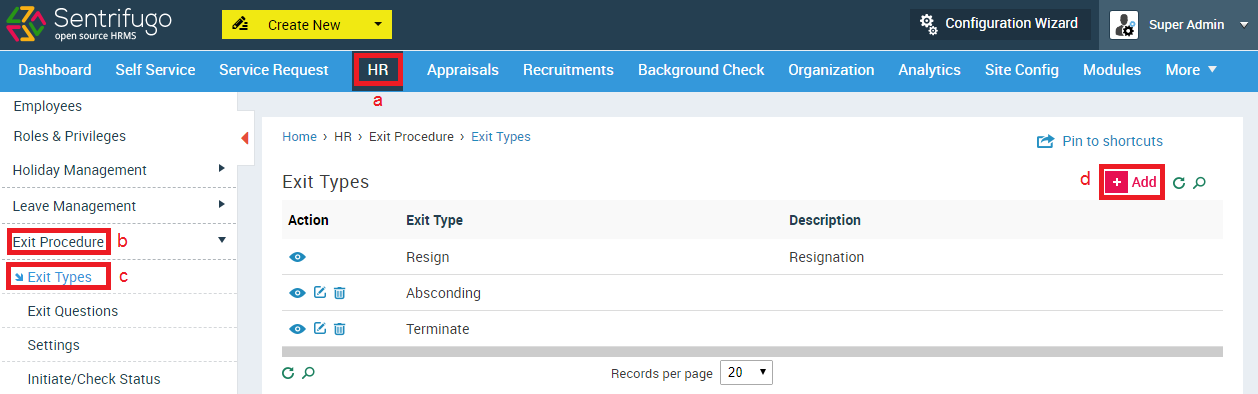
Task: Expand the Holiday Management submenu
Action: pyautogui.click(x=222, y=169)
